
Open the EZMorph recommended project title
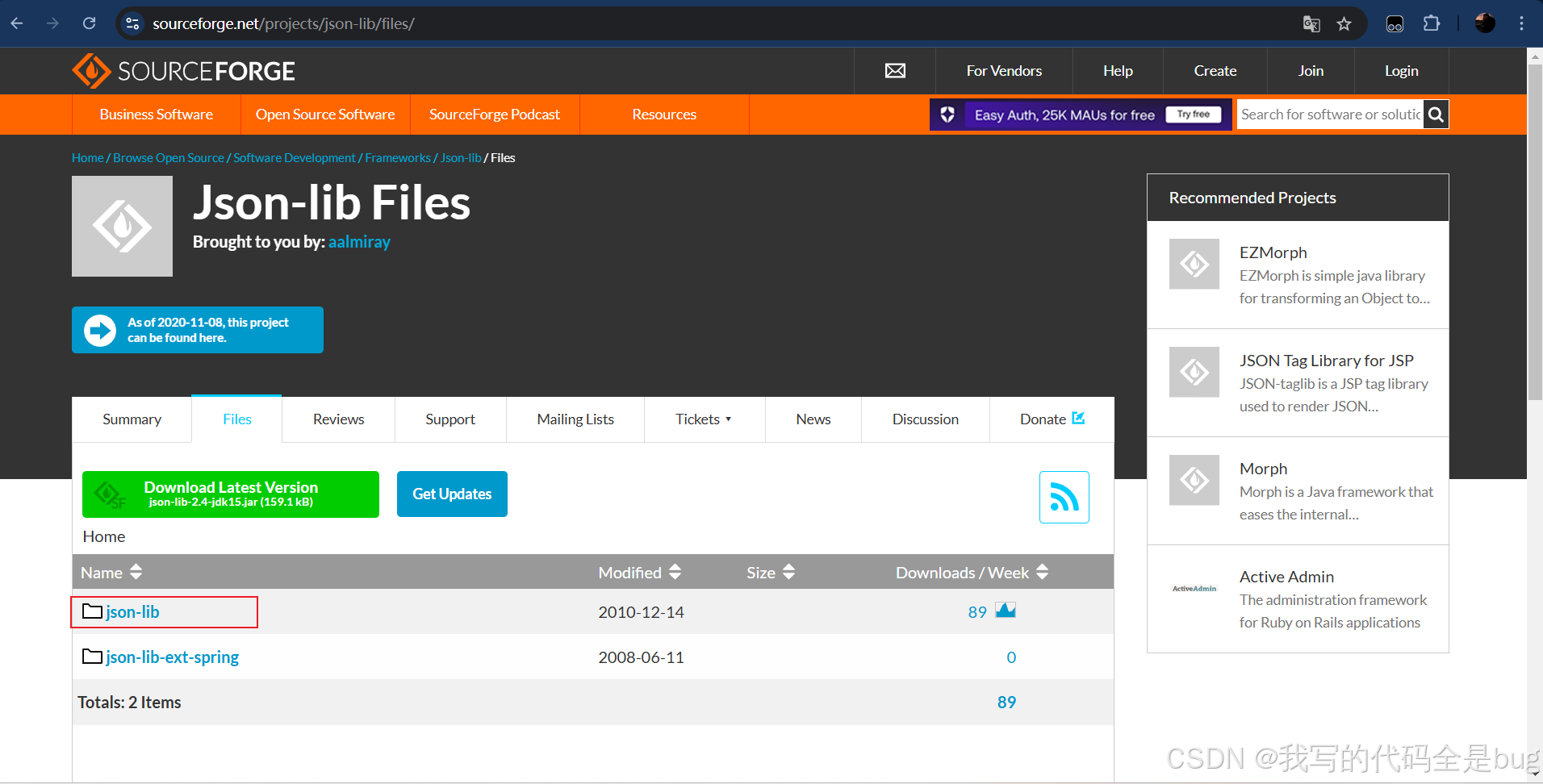[x=1273, y=252]
